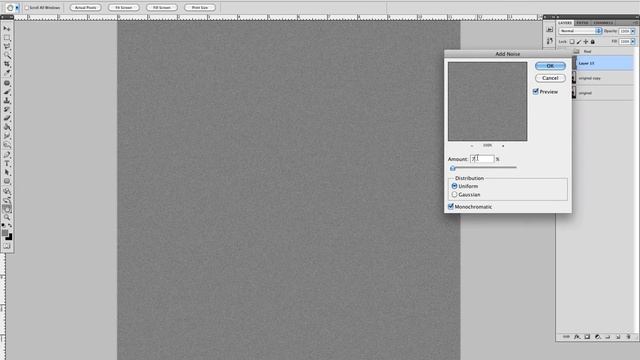This screenshot has height=360, width=640.
Task: Select the Spot Healing Brush tool
Action: [7, 83]
